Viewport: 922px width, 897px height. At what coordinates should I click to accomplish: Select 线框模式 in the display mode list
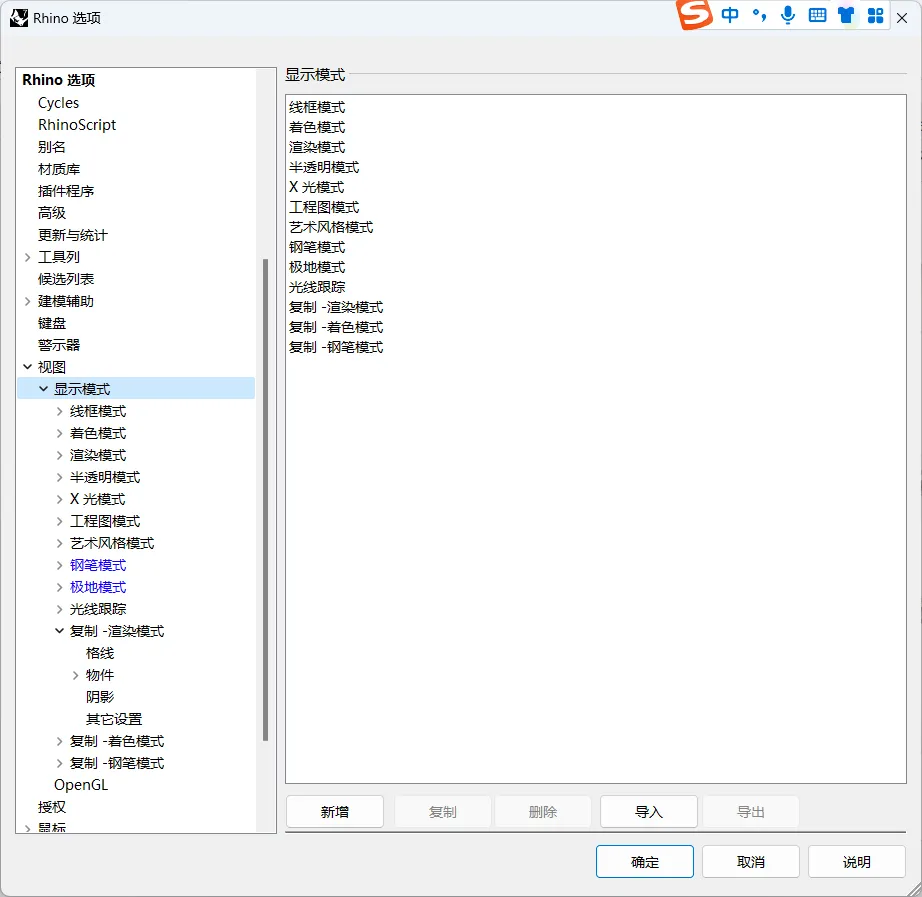click(317, 107)
